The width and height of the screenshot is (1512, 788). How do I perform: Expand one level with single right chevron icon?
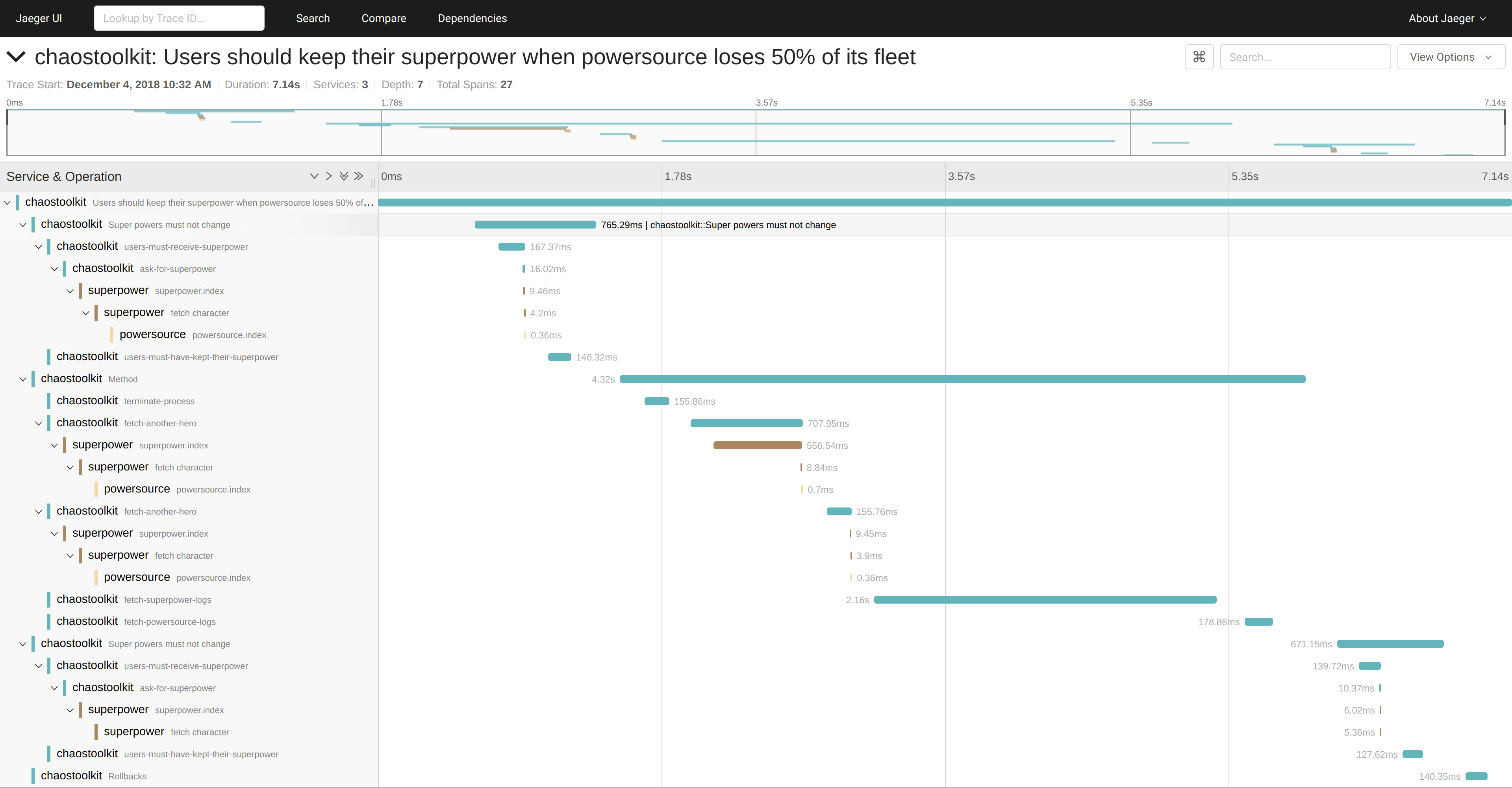pos(329,176)
